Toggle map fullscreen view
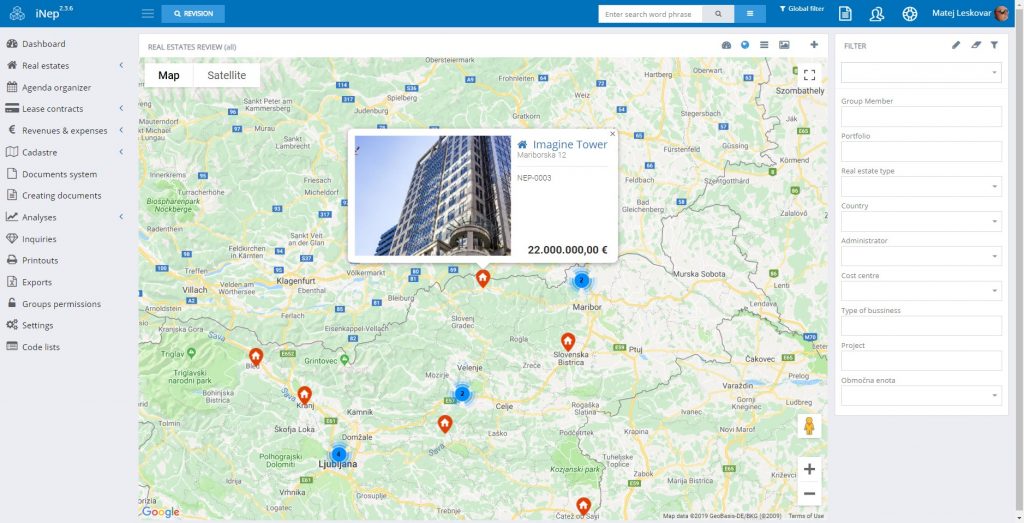The width and height of the screenshot is (1024, 523). pos(809,74)
